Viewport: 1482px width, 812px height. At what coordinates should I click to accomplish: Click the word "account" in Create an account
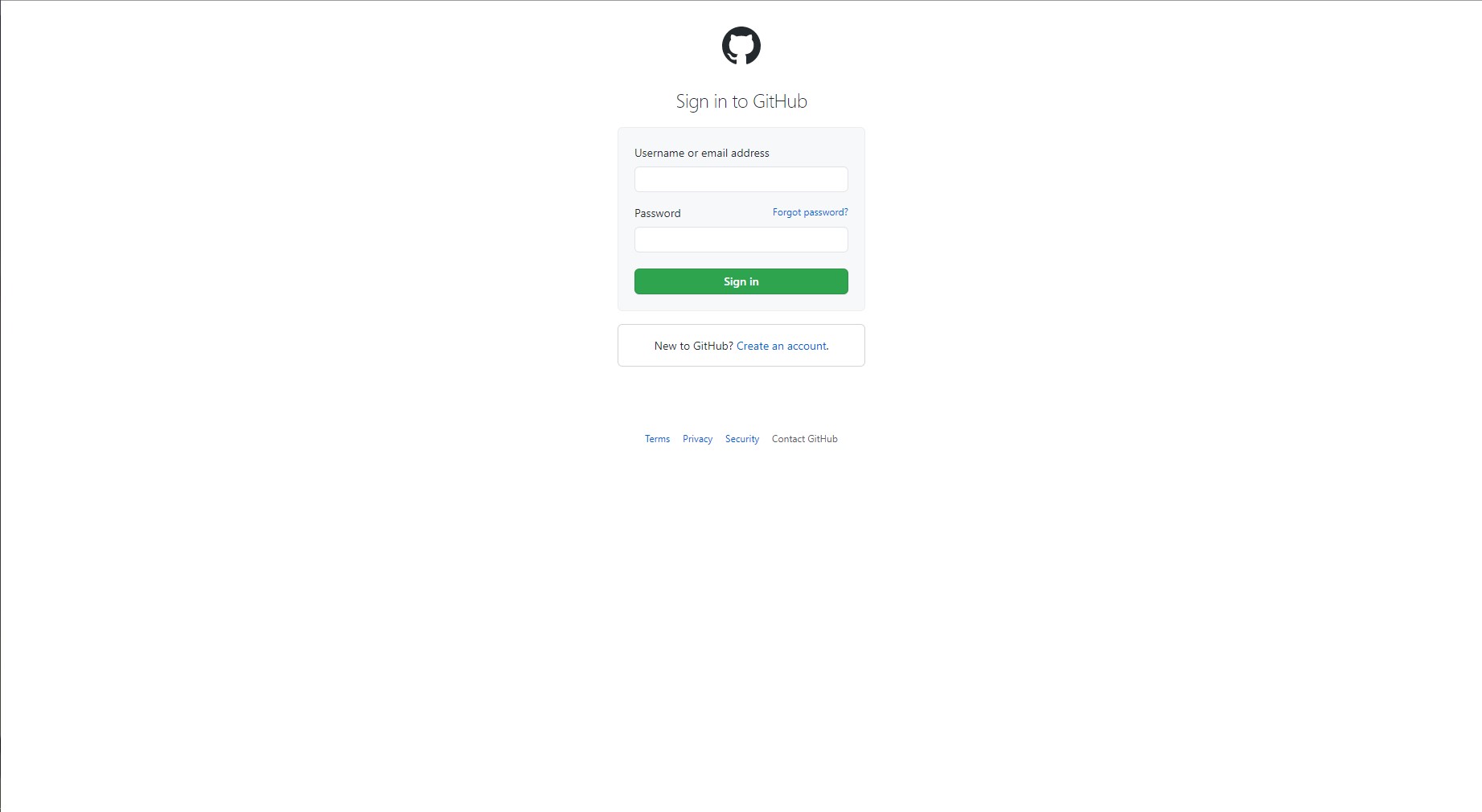pyautogui.click(x=807, y=346)
